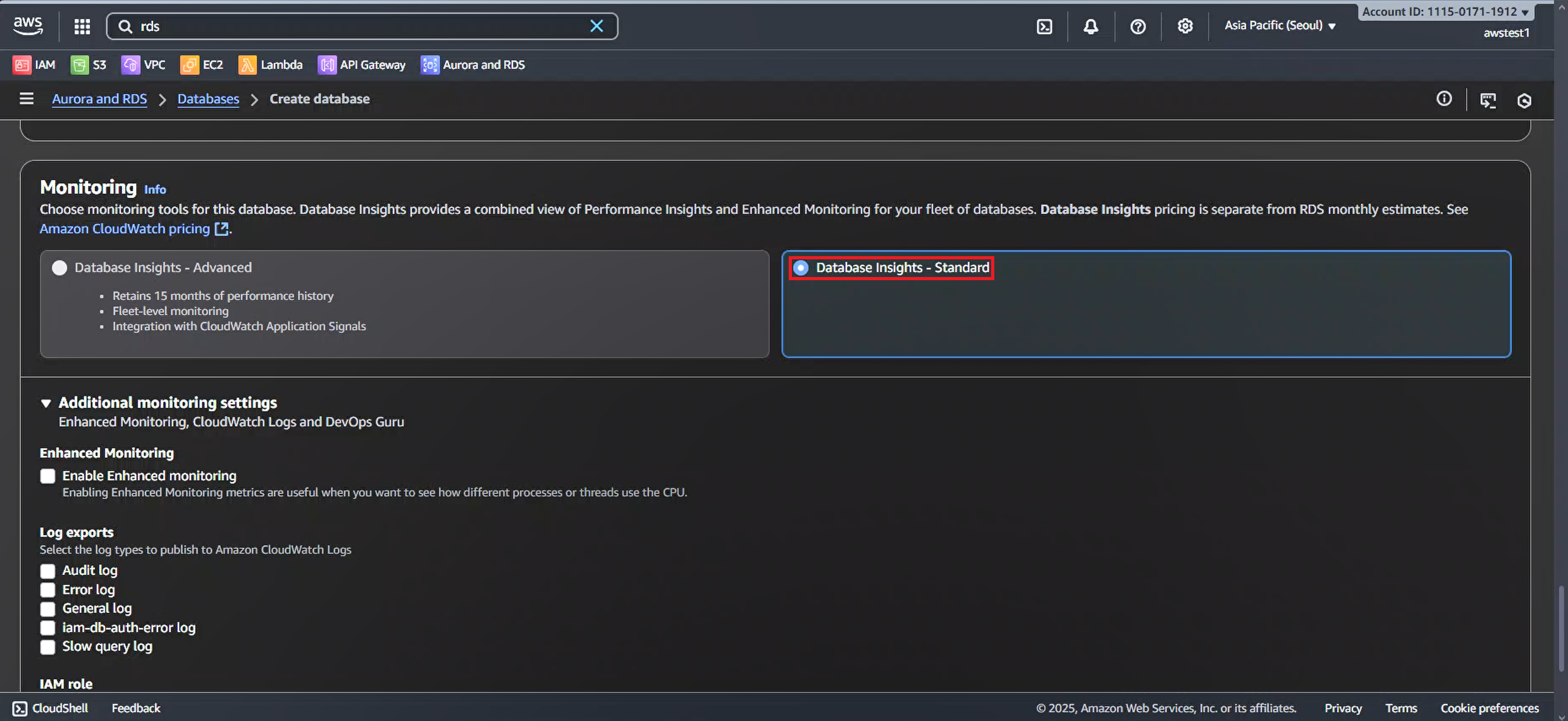Open the S3 shortcut in favorites bar
The height and width of the screenshot is (721, 1568).
pos(89,65)
